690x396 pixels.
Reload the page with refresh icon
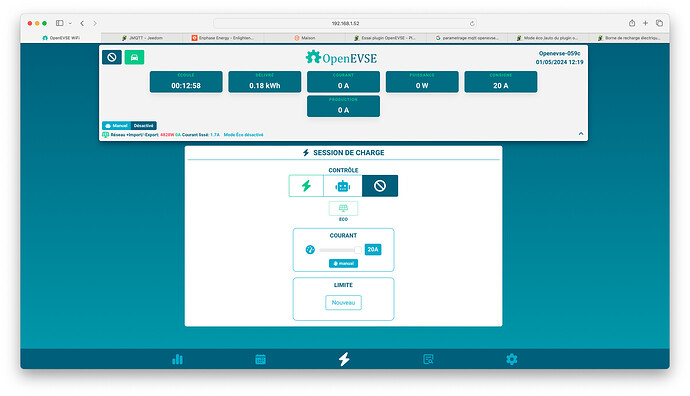click(472, 23)
